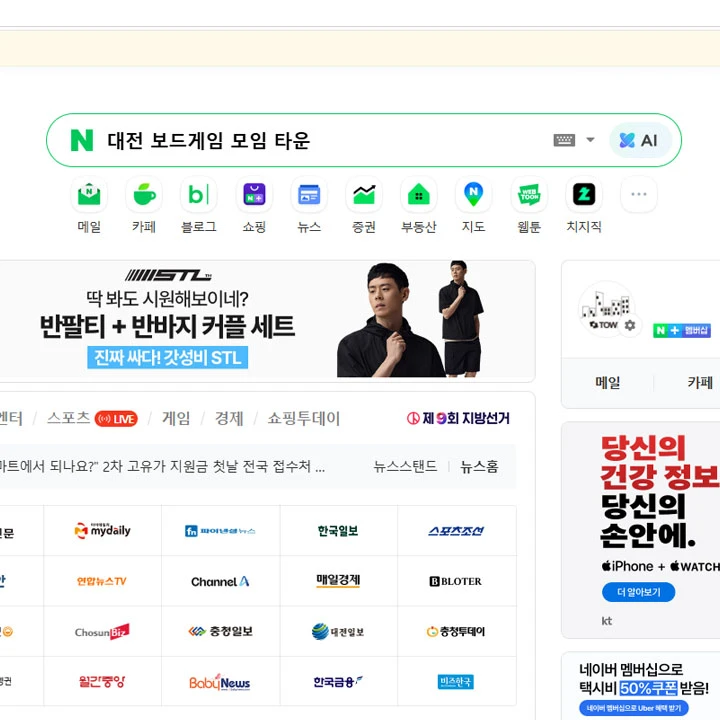Click the N+ membership badge
Viewport: 720px width, 720px height.
coord(682,330)
